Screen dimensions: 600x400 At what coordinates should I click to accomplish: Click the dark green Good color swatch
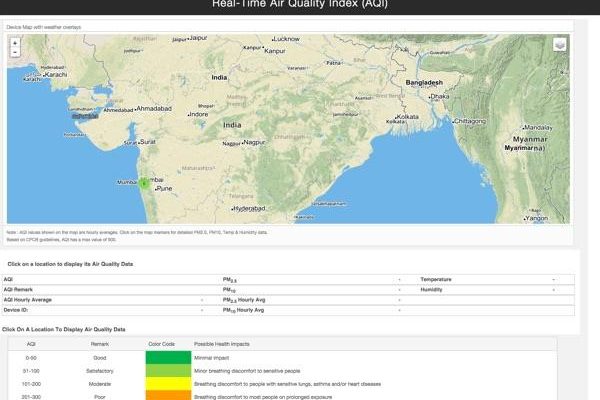[x=168, y=358]
